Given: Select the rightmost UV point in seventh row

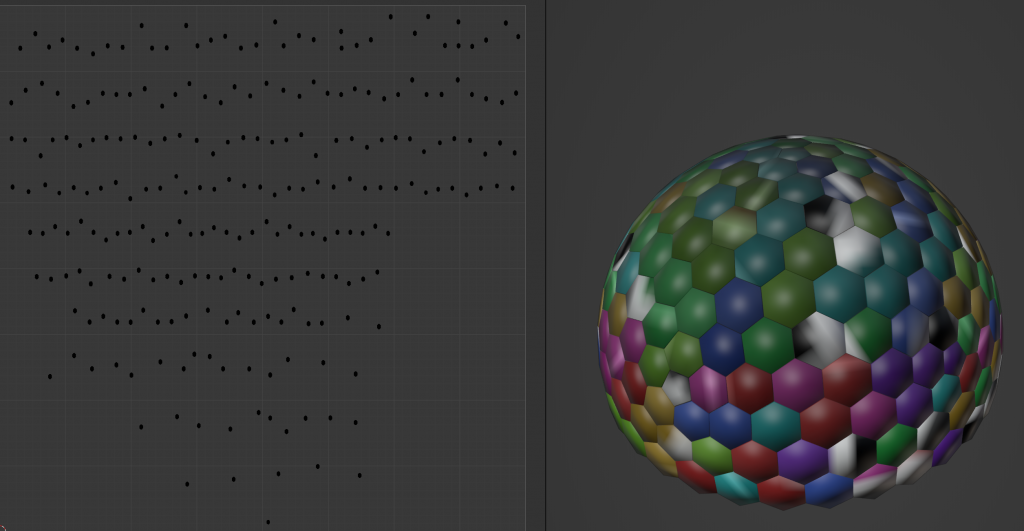Looking at the screenshot, I should (379, 326).
